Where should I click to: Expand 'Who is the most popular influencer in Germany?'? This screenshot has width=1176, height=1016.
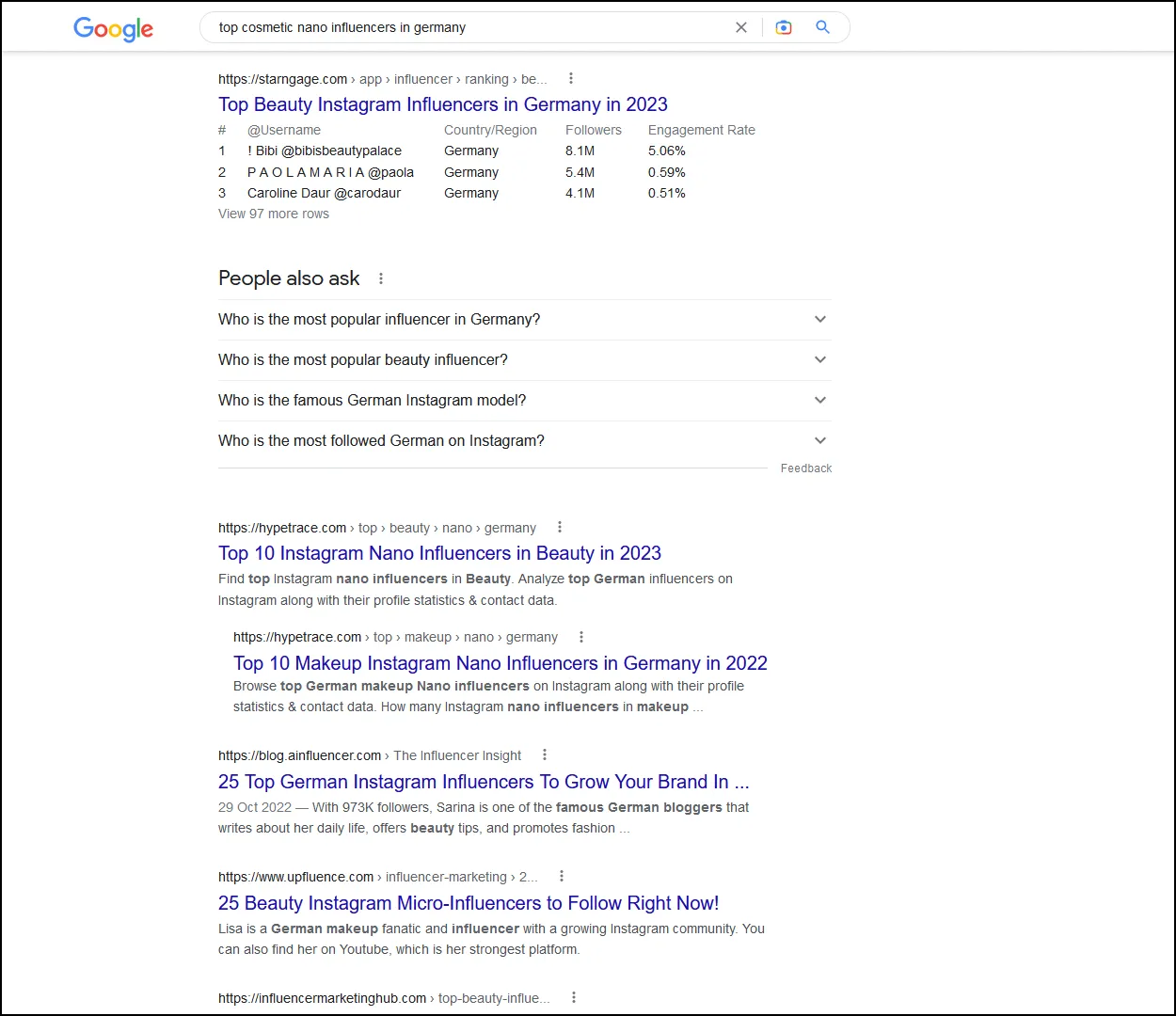click(x=819, y=320)
